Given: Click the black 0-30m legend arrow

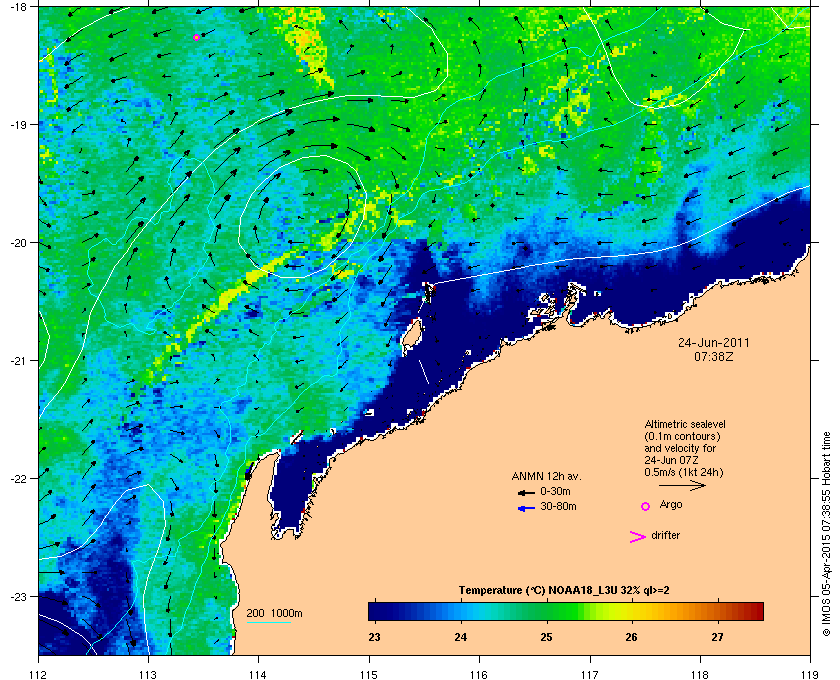Looking at the screenshot, I should [526, 493].
